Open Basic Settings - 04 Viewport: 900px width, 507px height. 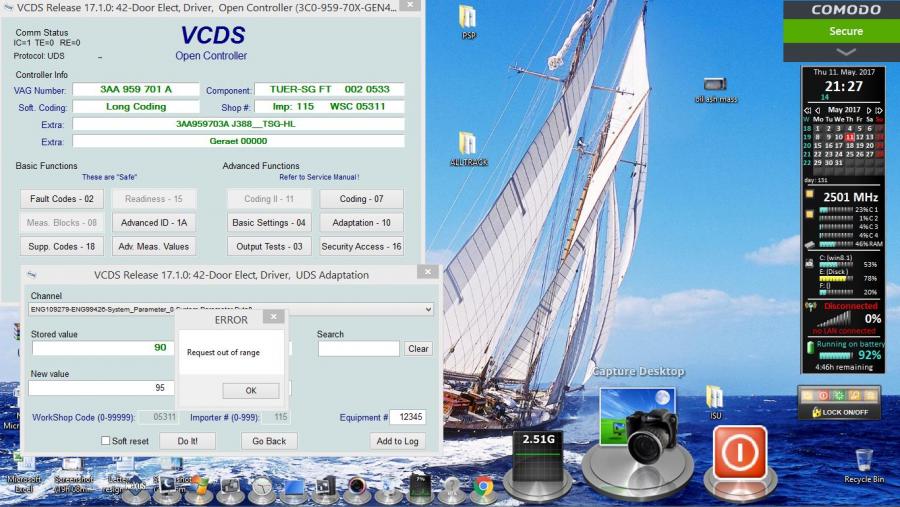point(269,223)
